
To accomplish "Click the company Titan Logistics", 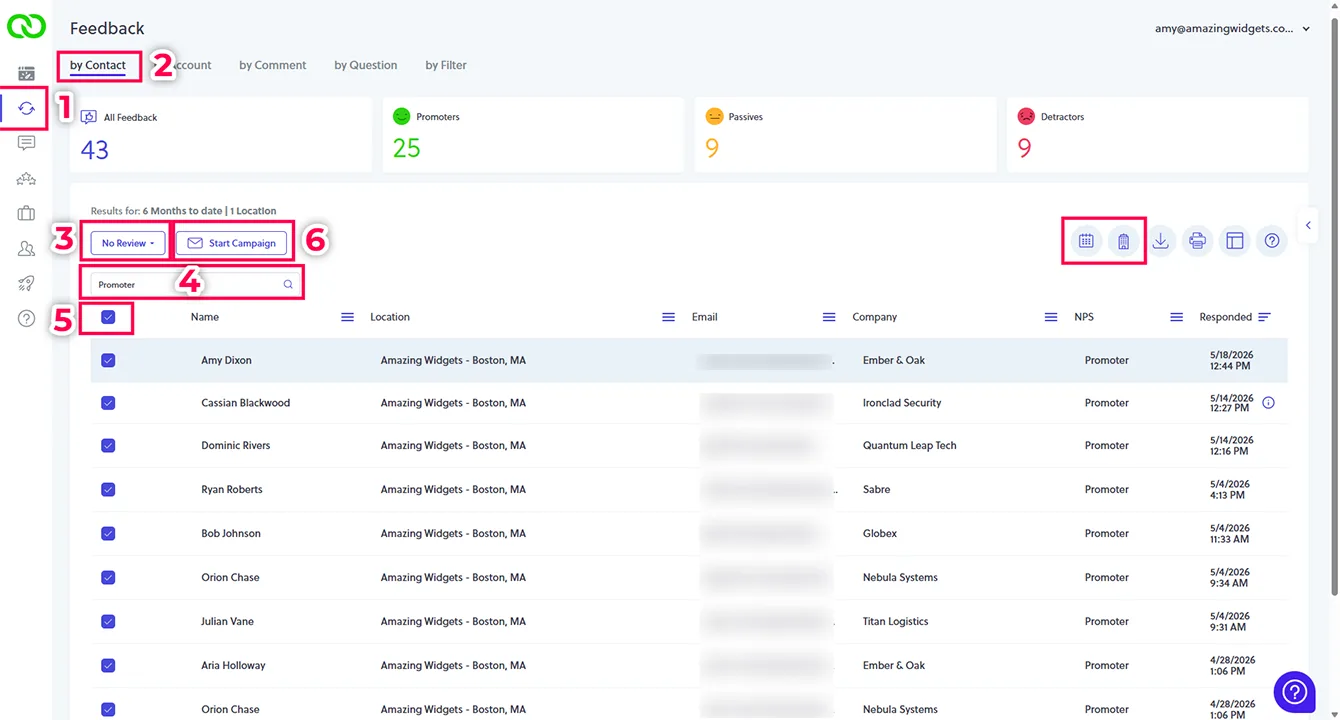I will point(896,622).
